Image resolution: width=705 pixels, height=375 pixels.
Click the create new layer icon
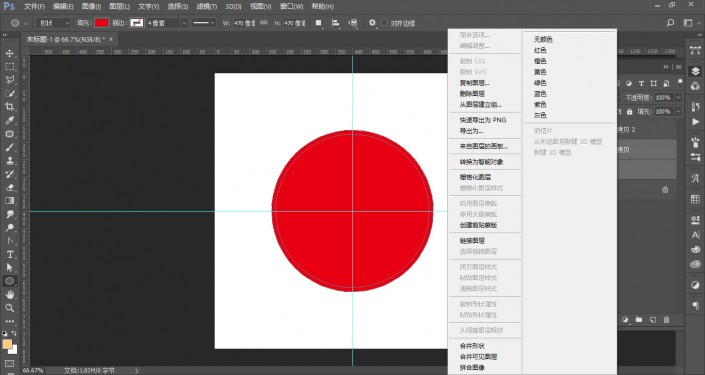coord(653,320)
